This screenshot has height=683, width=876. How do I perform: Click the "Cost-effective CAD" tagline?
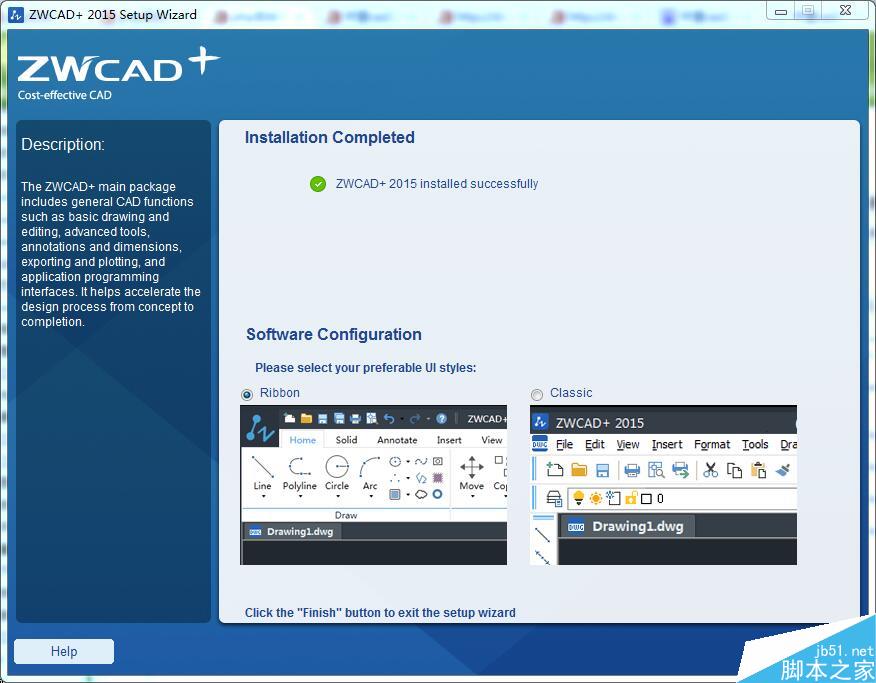[64, 95]
